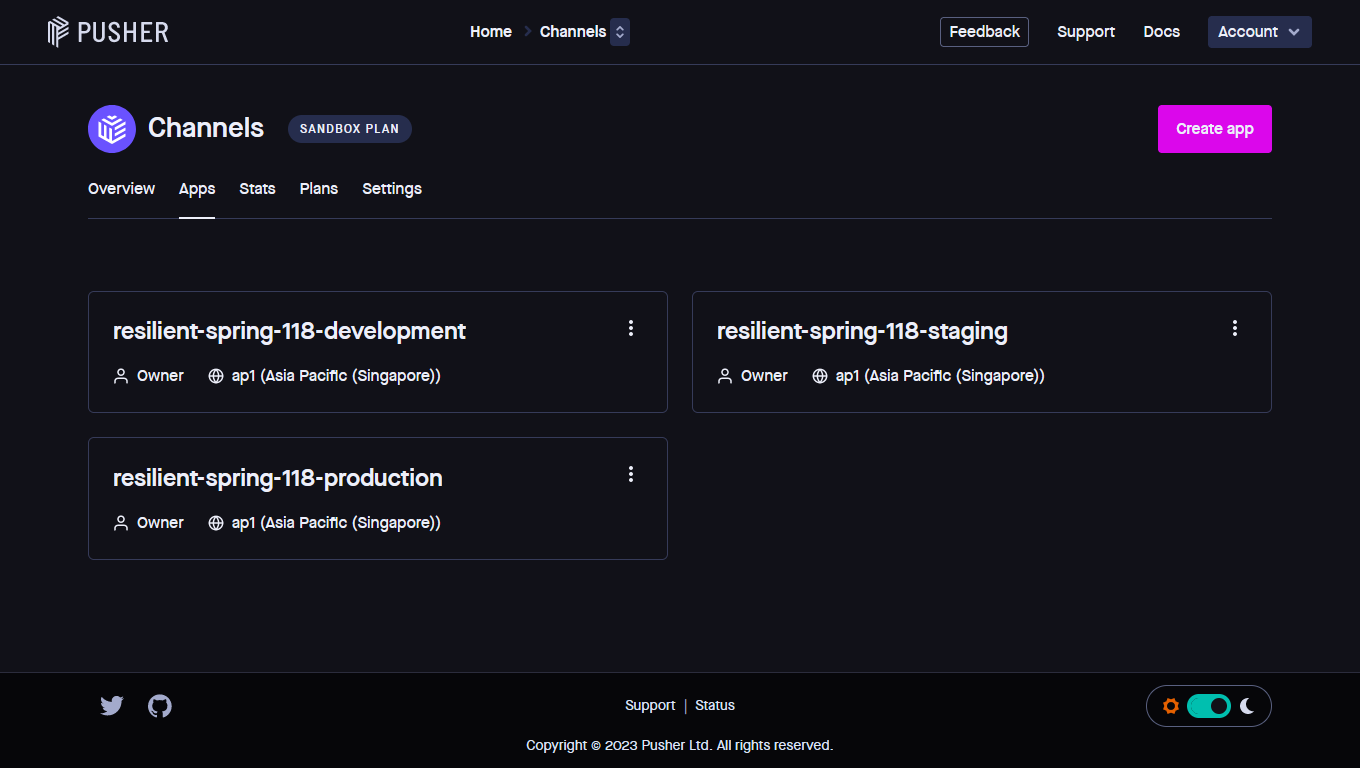This screenshot has width=1360, height=768.
Task: Expand the Account dropdown menu
Action: [1260, 32]
